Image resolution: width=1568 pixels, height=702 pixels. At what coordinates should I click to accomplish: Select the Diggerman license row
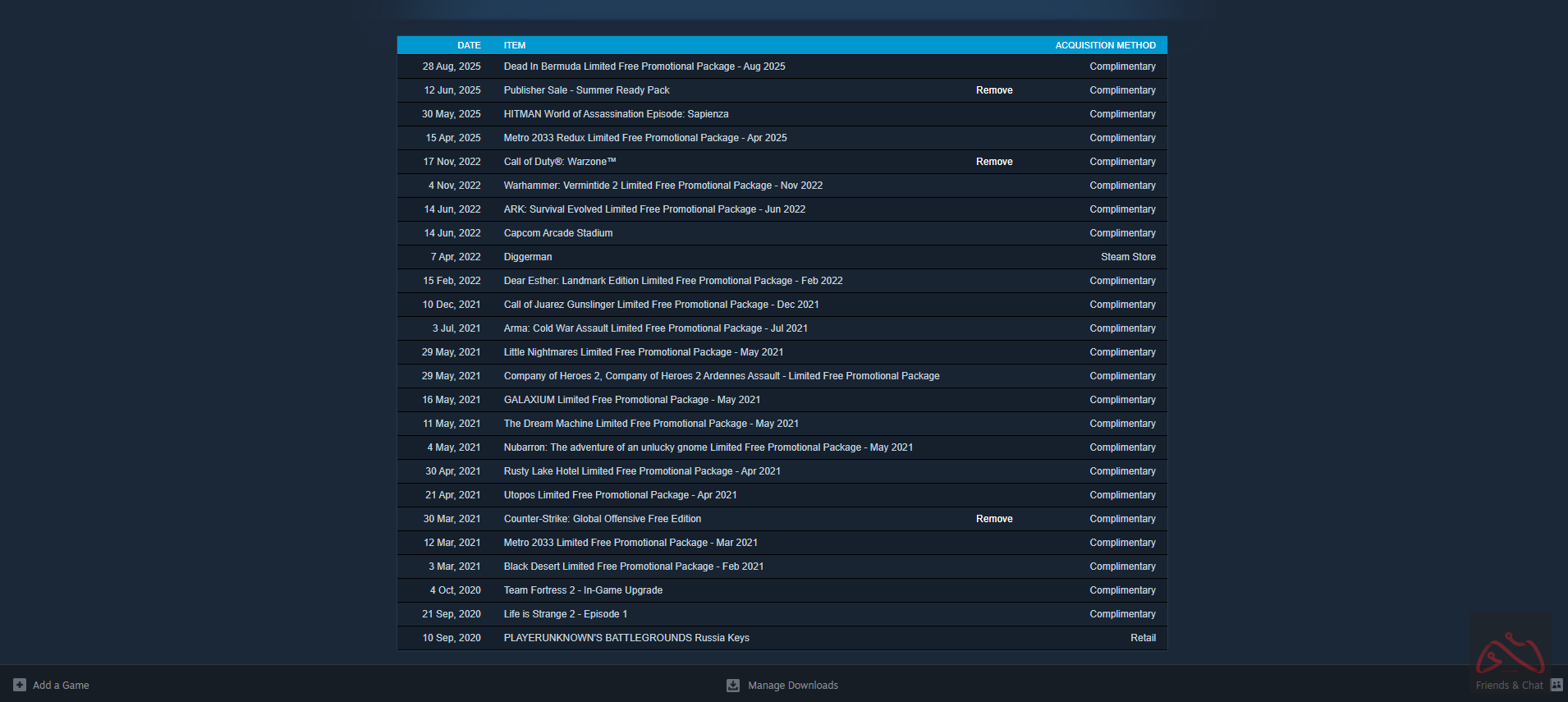(528, 257)
